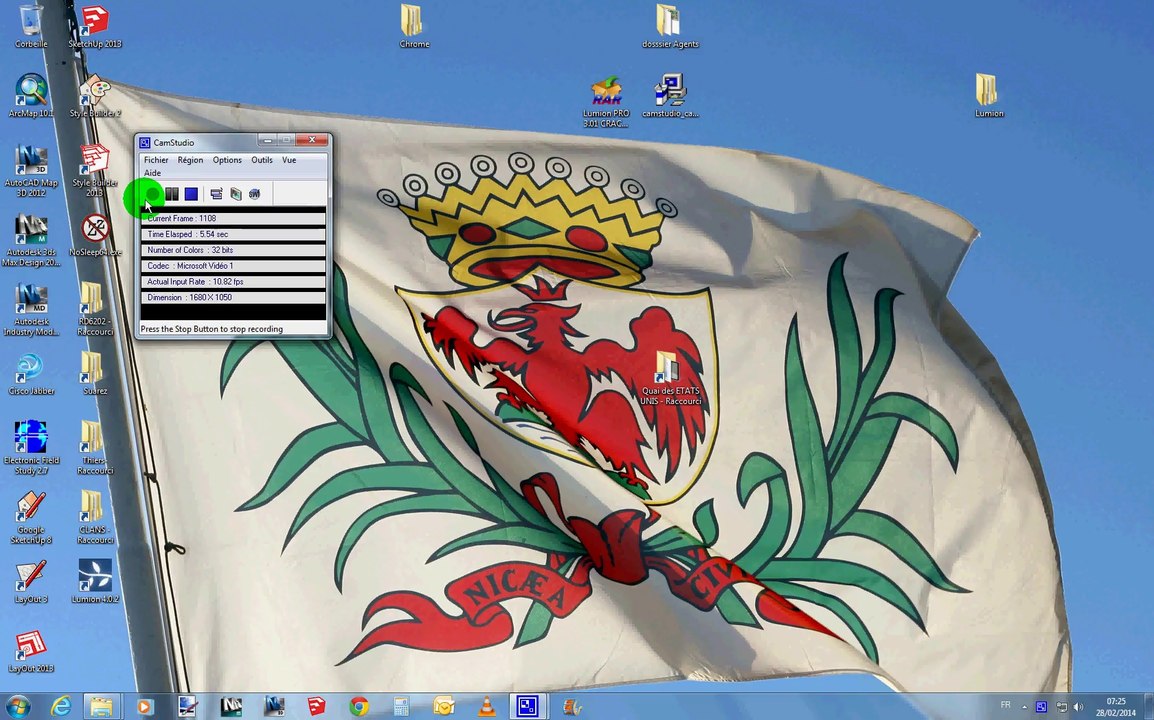
Task: Click the Codec Microsoft Vidéo 1 row
Action: coord(233,266)
